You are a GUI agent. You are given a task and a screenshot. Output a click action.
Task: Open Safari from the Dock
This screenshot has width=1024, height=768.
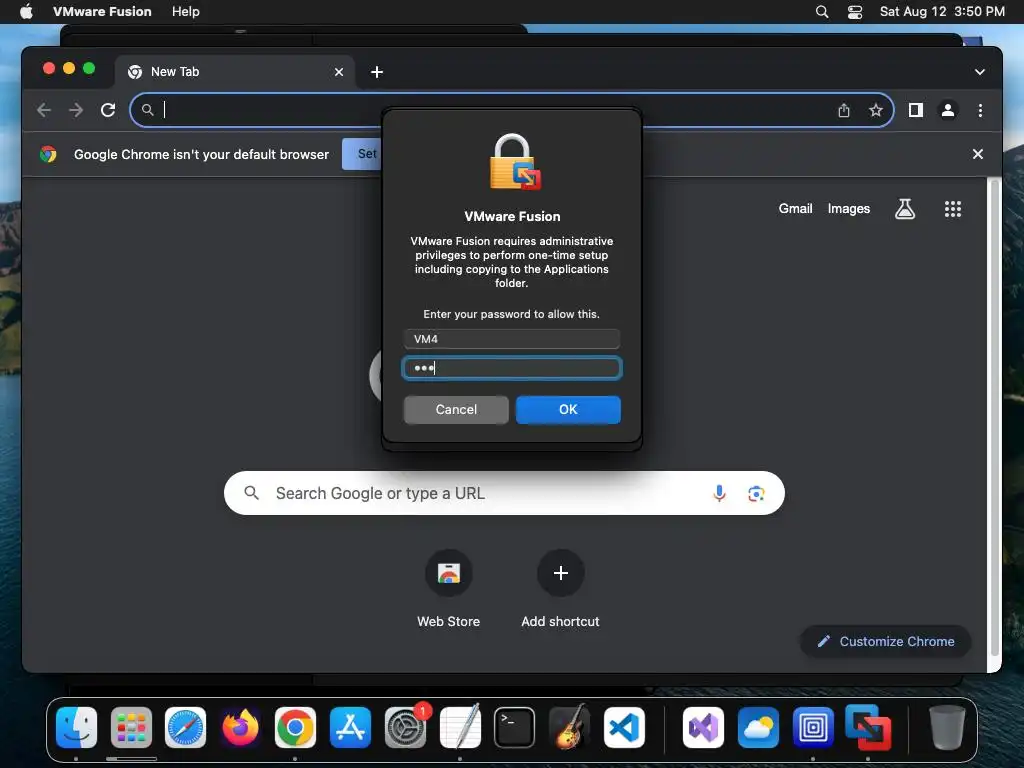pyautogui.click(x=185, y=728)
